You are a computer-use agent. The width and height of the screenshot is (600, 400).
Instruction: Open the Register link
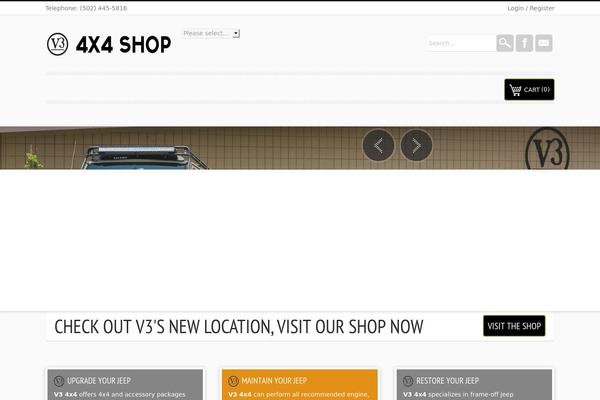(542, 8)
